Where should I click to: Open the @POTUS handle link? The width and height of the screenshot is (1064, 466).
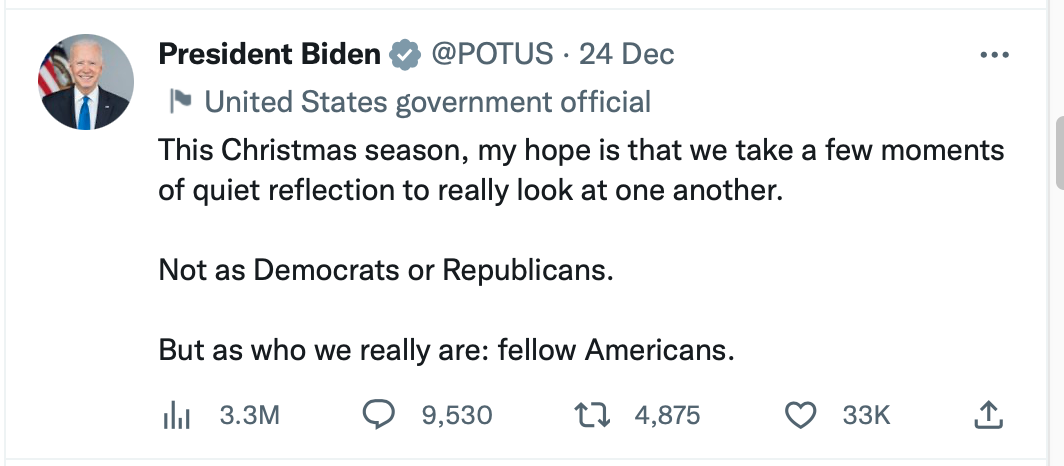click(492, 55)
